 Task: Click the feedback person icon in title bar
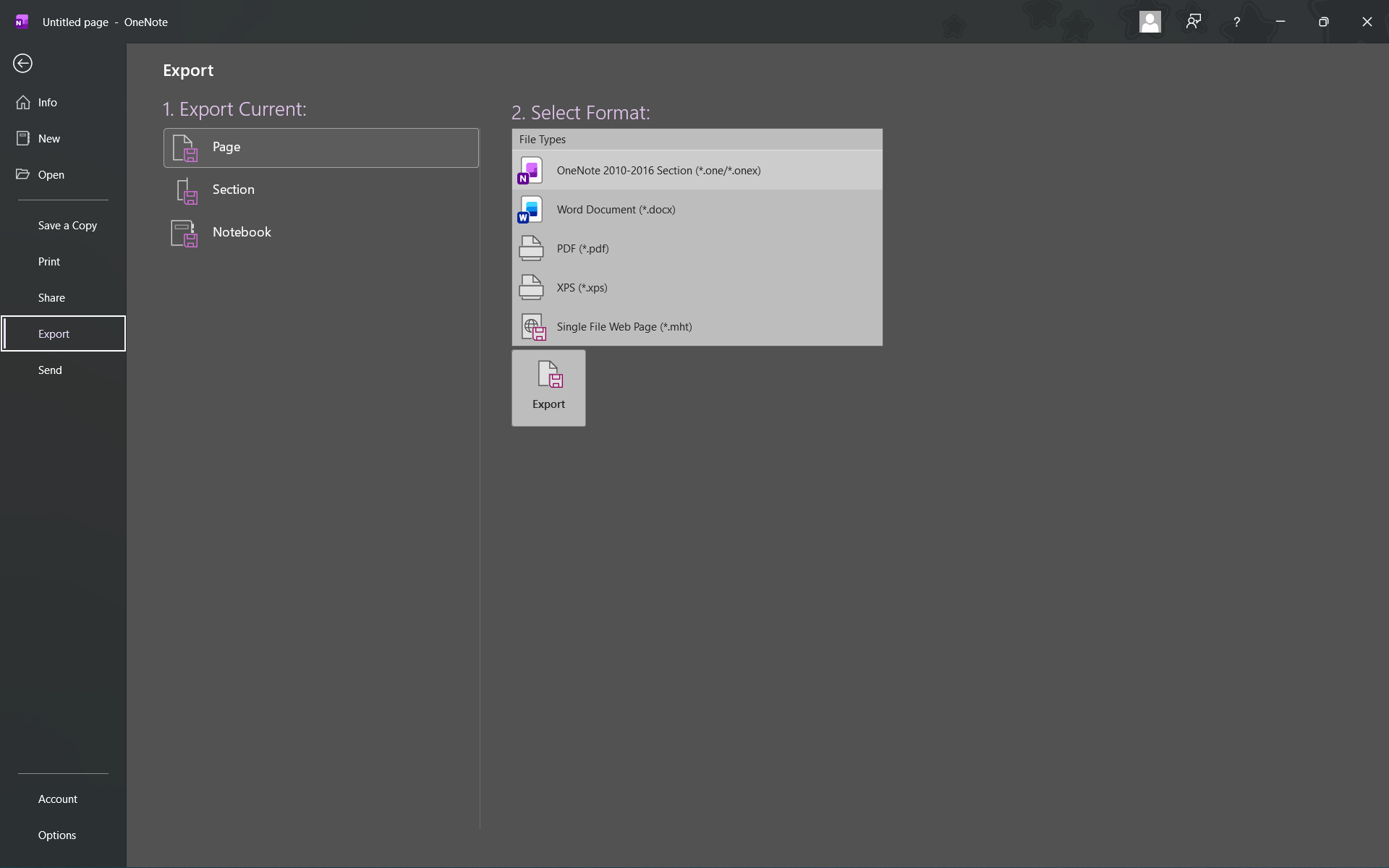pos(1194,22)
